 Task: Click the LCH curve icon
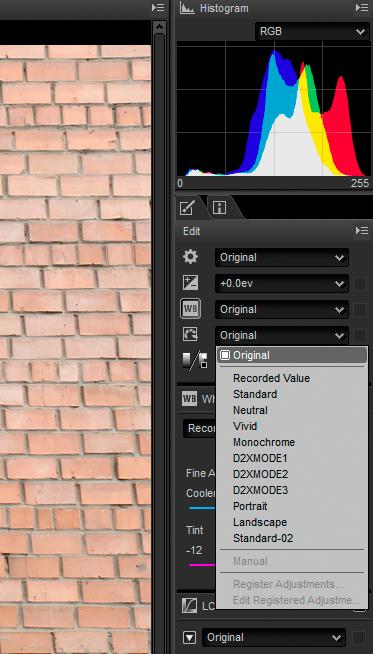pyautogui.click(x=189, y=606)
